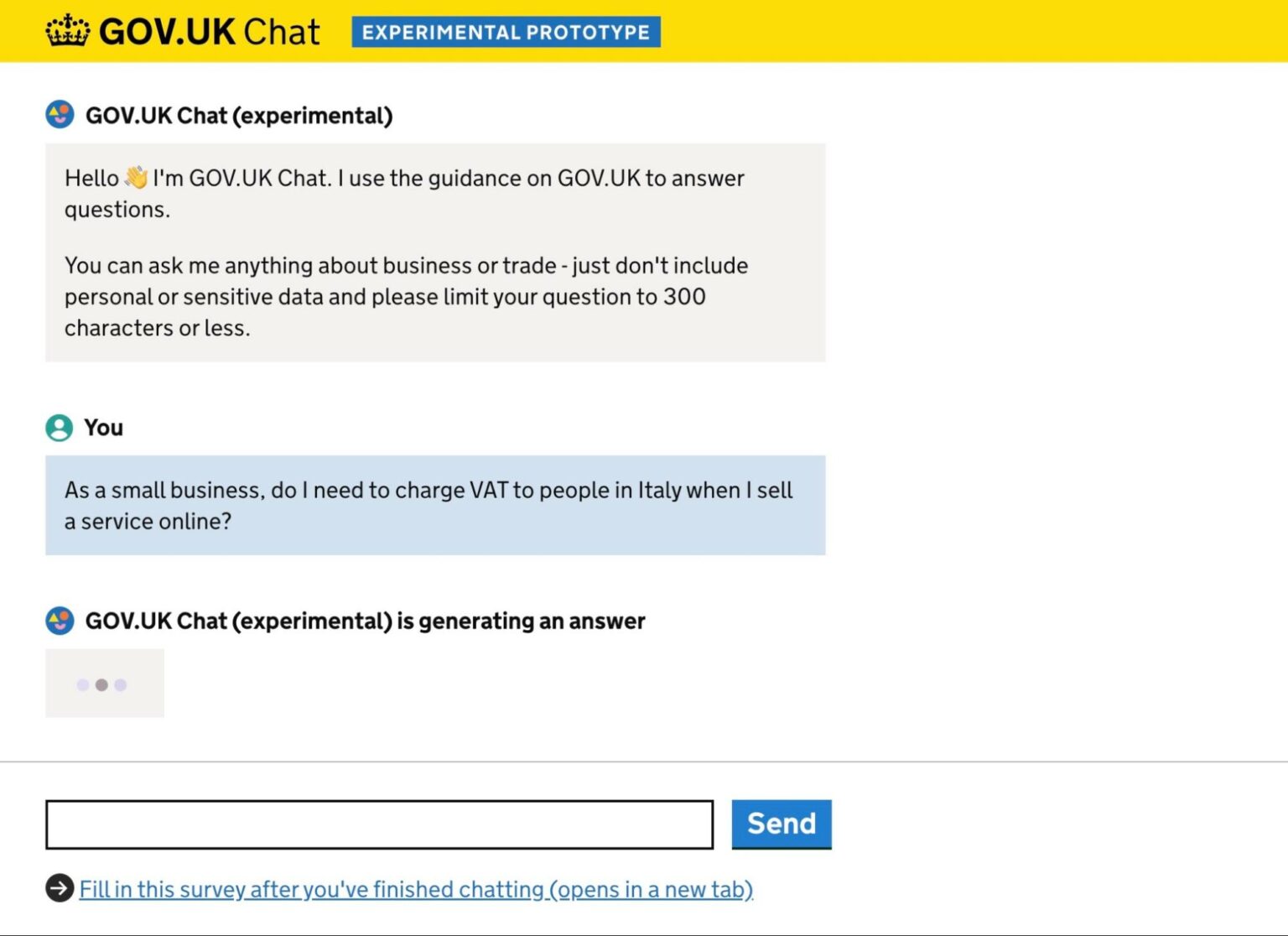Click the generating an answer status text
The width and height of the screenshot is (1288, 936).
365,621
